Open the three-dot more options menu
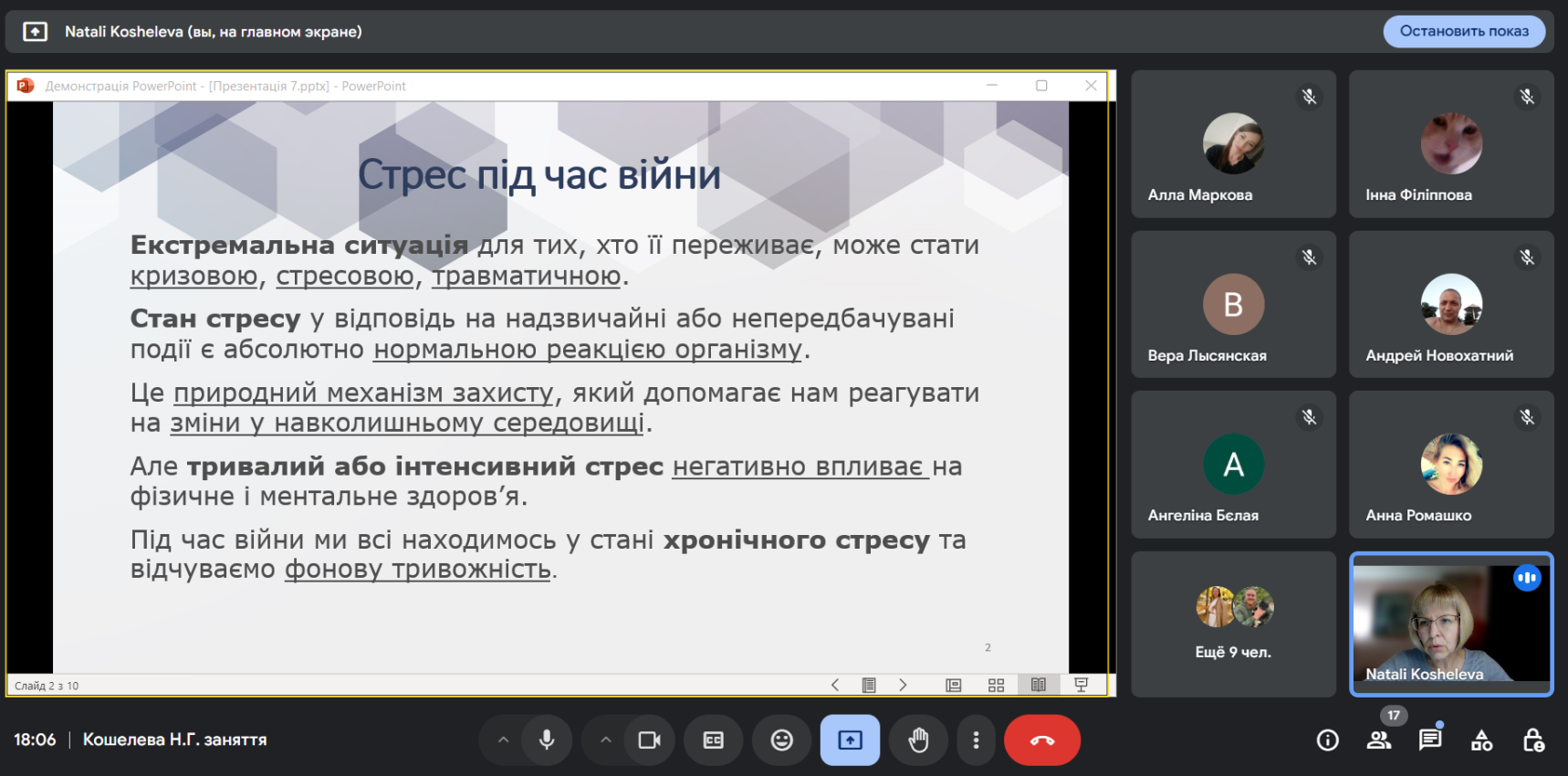 pos(976,739)
